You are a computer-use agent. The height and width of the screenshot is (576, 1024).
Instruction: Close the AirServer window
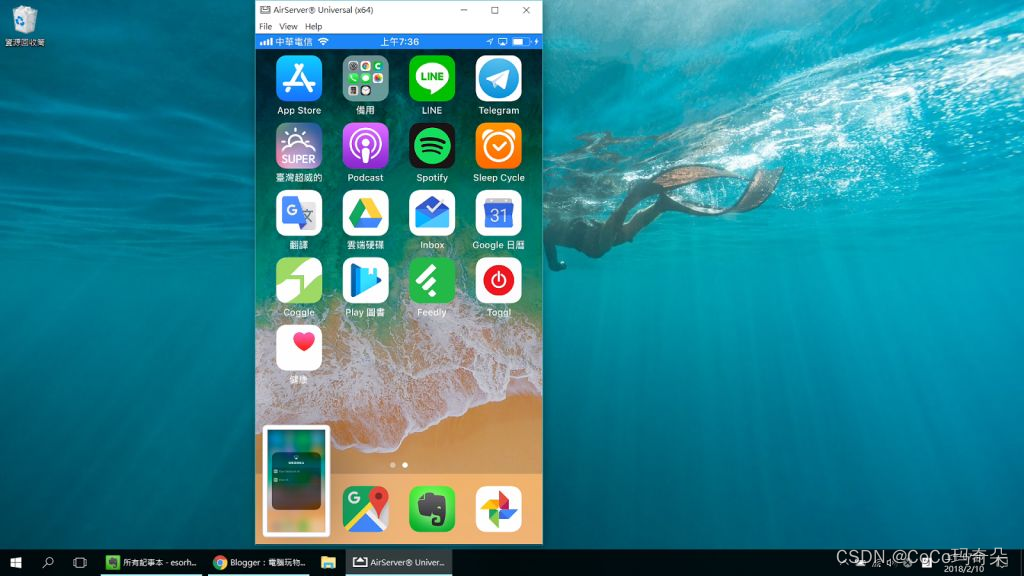(526, 10)
